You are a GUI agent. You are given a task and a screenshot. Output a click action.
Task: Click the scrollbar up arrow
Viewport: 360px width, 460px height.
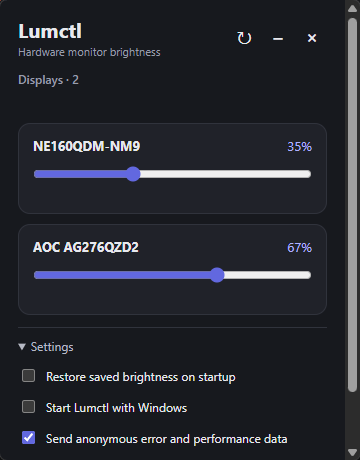pos(352,8)
